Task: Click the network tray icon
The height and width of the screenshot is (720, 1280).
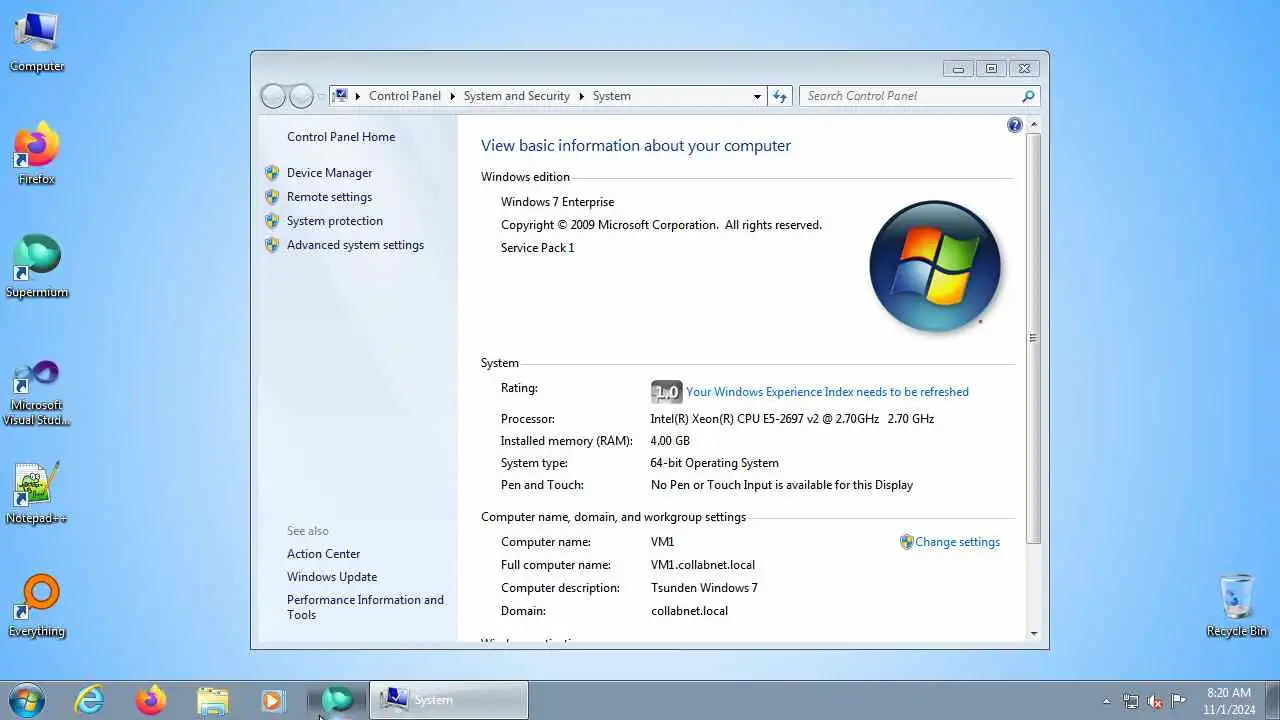Action: click(1131, 701)
